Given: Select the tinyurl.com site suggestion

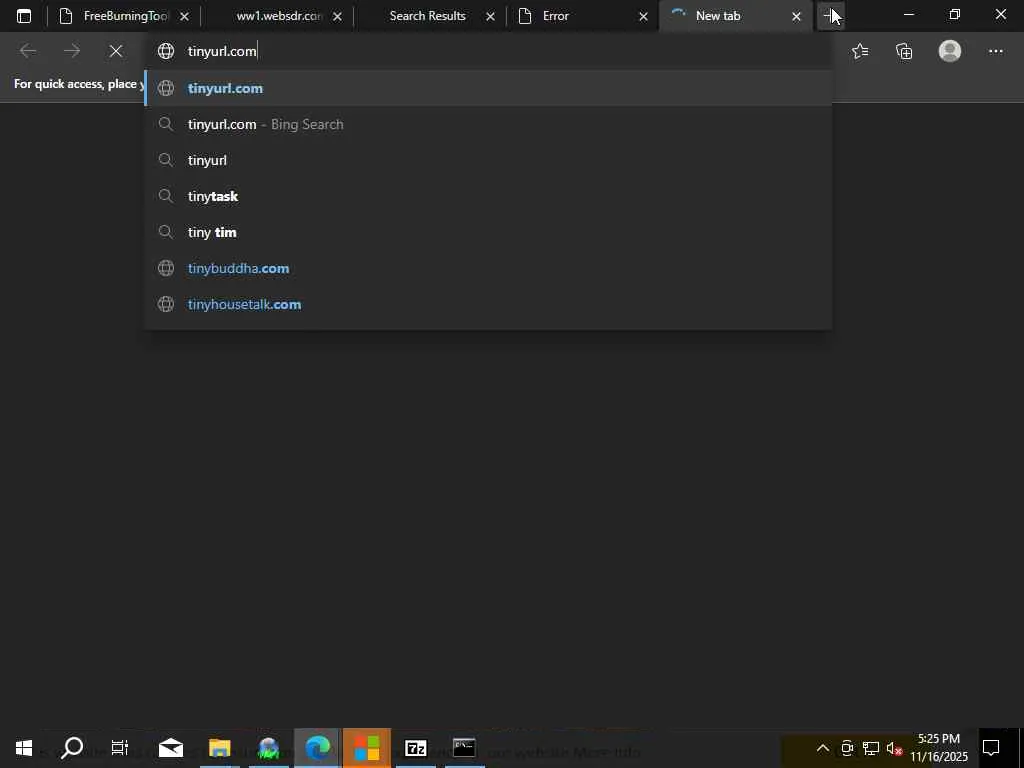Looking at the screenshot, I should (488, 88).
